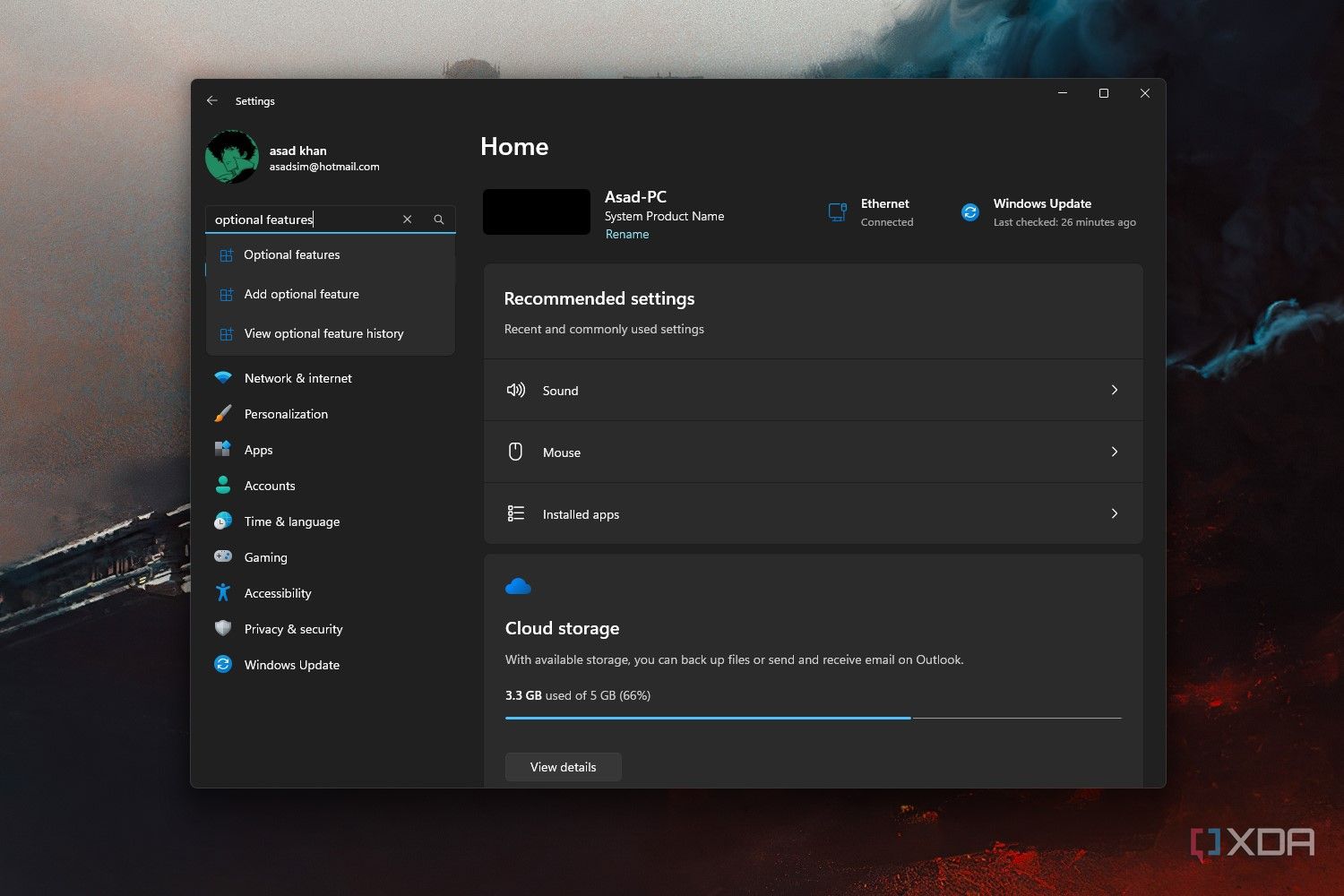The width and height of the screenshot is (1344, 896).
Task: Open the Gaming settings category
Action: (331, 557)
